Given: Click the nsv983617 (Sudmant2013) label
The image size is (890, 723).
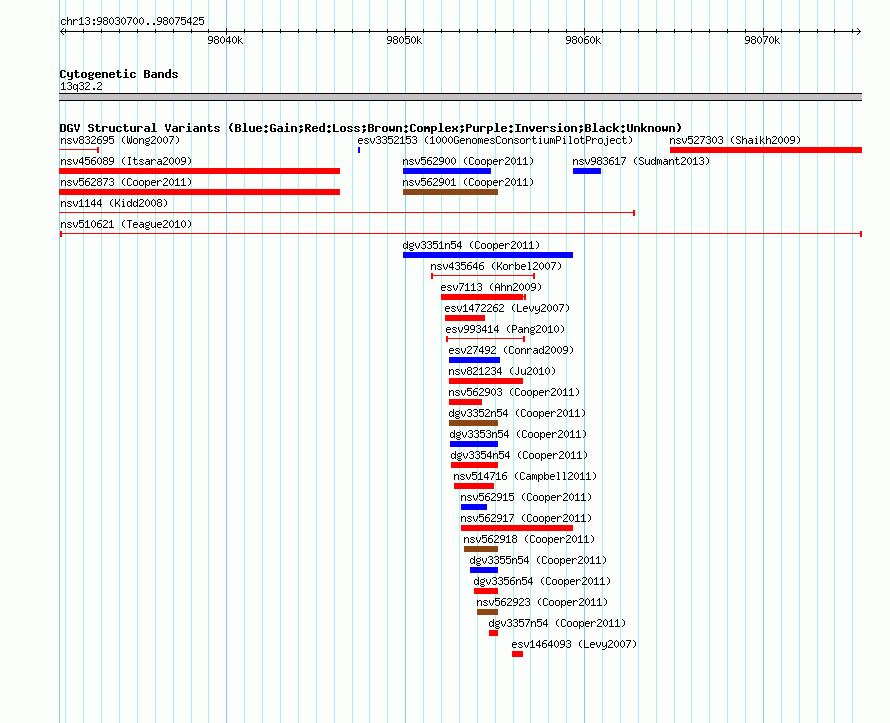Looking at the screenshot, I should pyautogui.click(x=641, y=161).
